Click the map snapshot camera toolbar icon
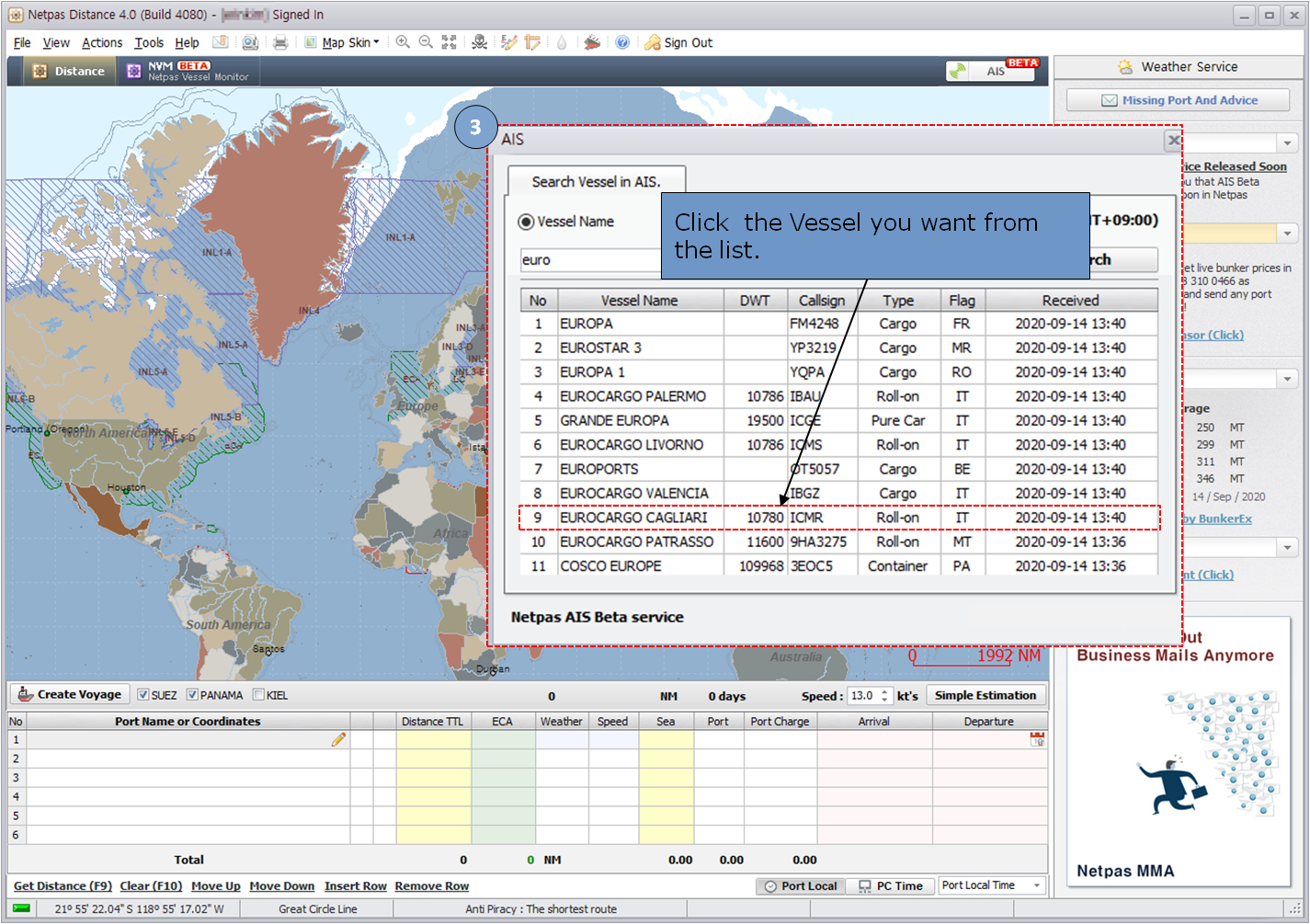This screenshot has width=1310, height=924. coord(250,42)
